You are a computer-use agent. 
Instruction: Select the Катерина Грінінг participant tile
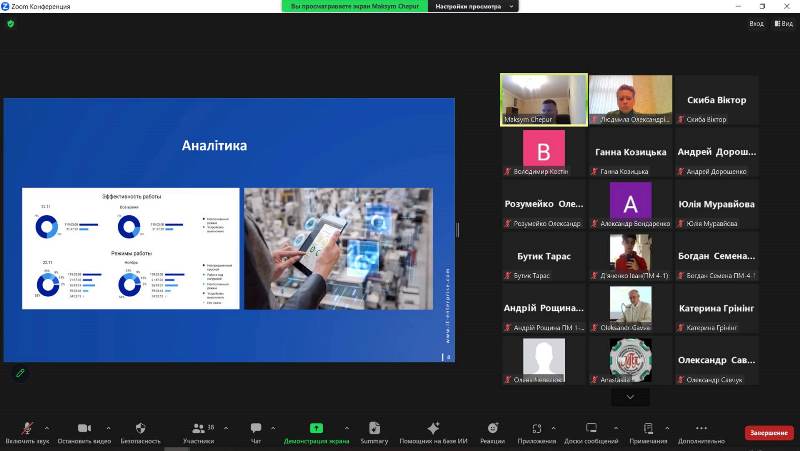point(716,308)
